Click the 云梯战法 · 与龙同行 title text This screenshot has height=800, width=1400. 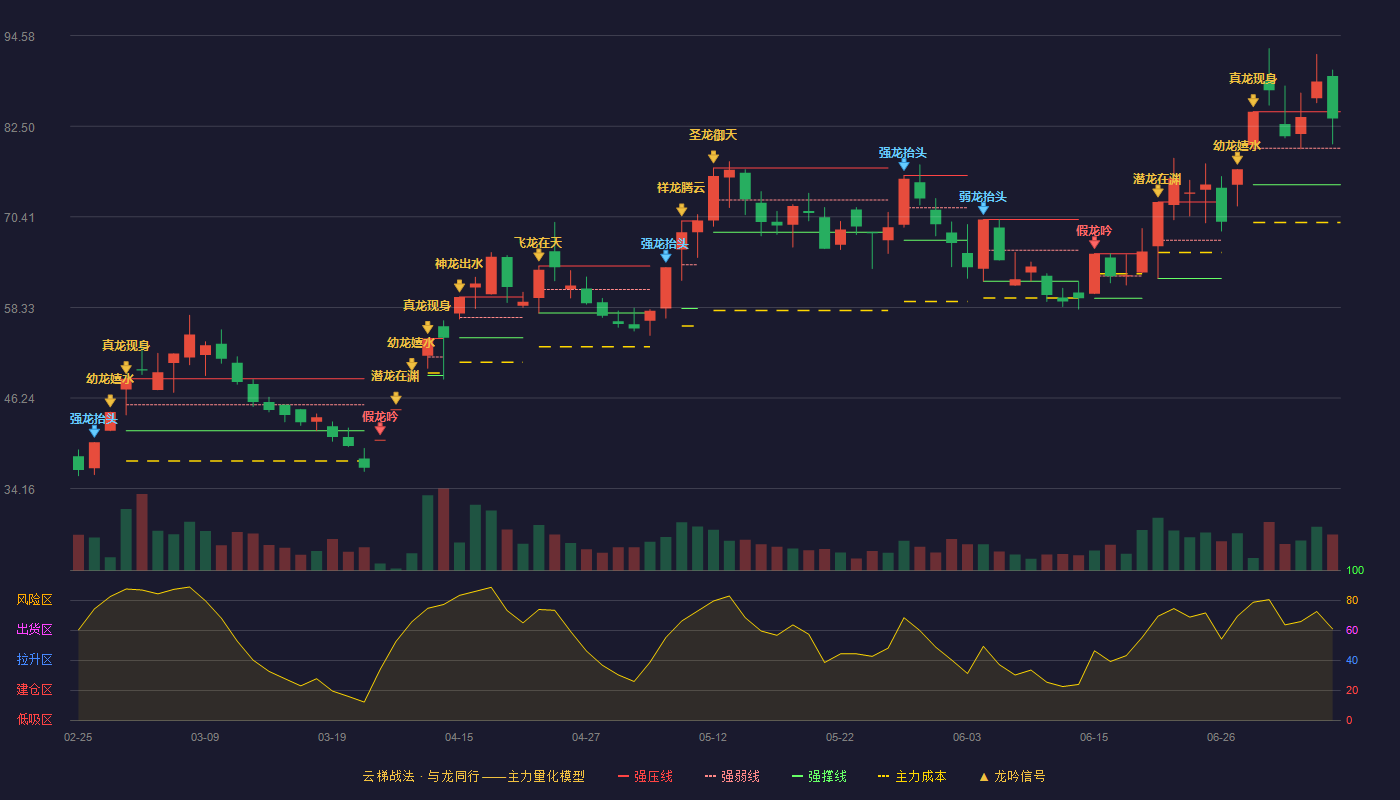[x=420, y=776]
